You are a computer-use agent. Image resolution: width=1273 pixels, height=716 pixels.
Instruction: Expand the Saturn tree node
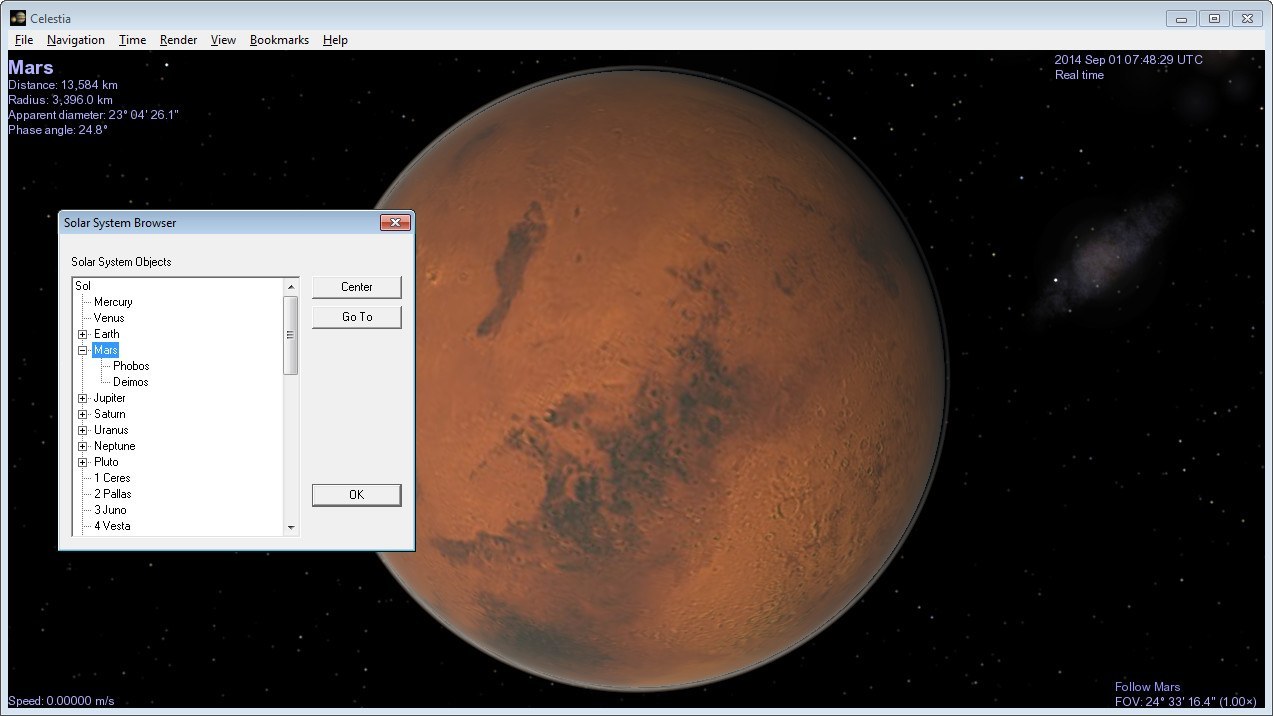(x=83, y=414)
